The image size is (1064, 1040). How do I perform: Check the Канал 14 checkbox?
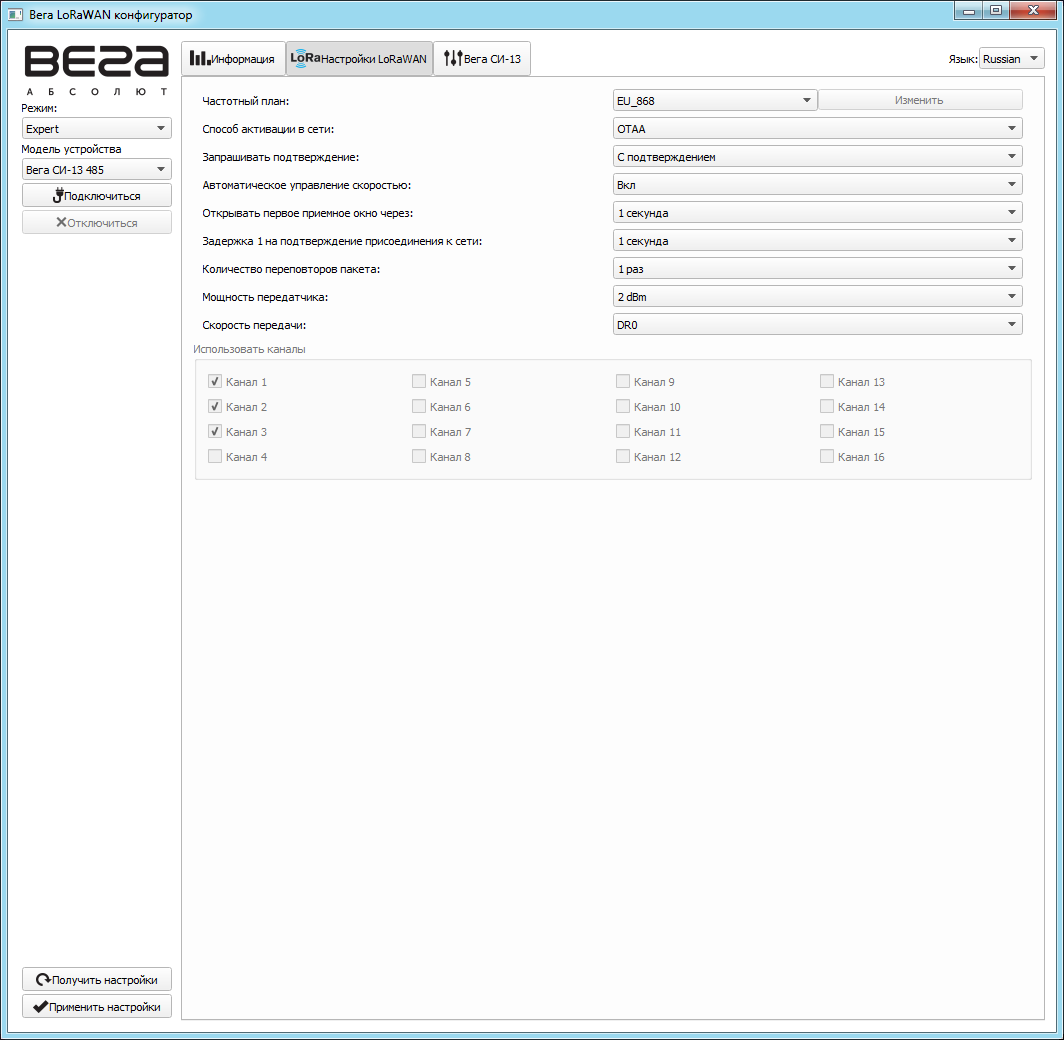tap(826, 406)
